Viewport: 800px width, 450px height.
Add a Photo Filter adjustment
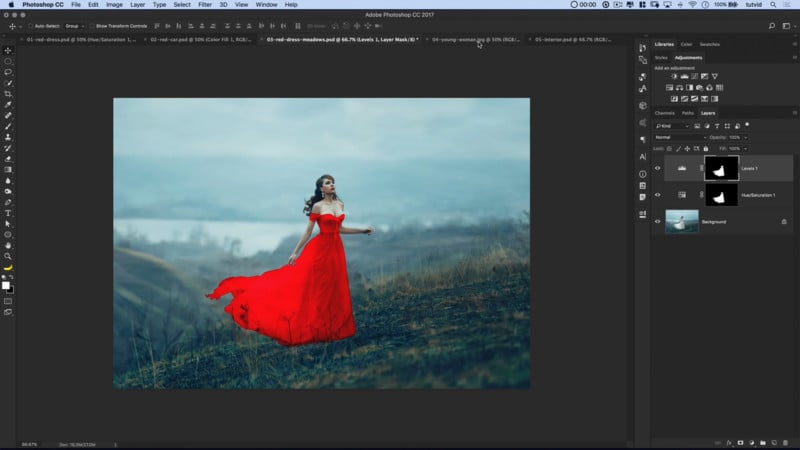699,87
